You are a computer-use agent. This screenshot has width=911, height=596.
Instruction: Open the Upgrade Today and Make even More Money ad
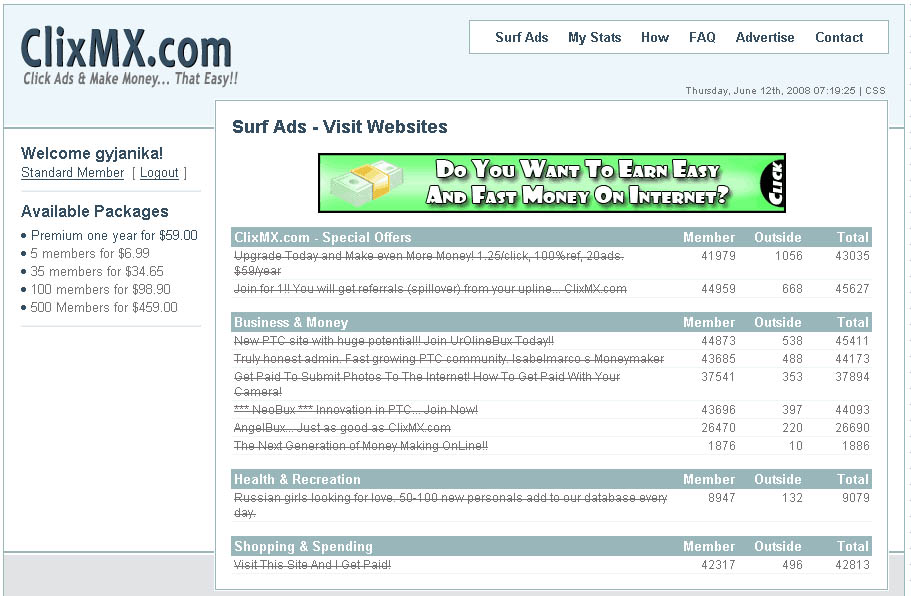[429, 263]
